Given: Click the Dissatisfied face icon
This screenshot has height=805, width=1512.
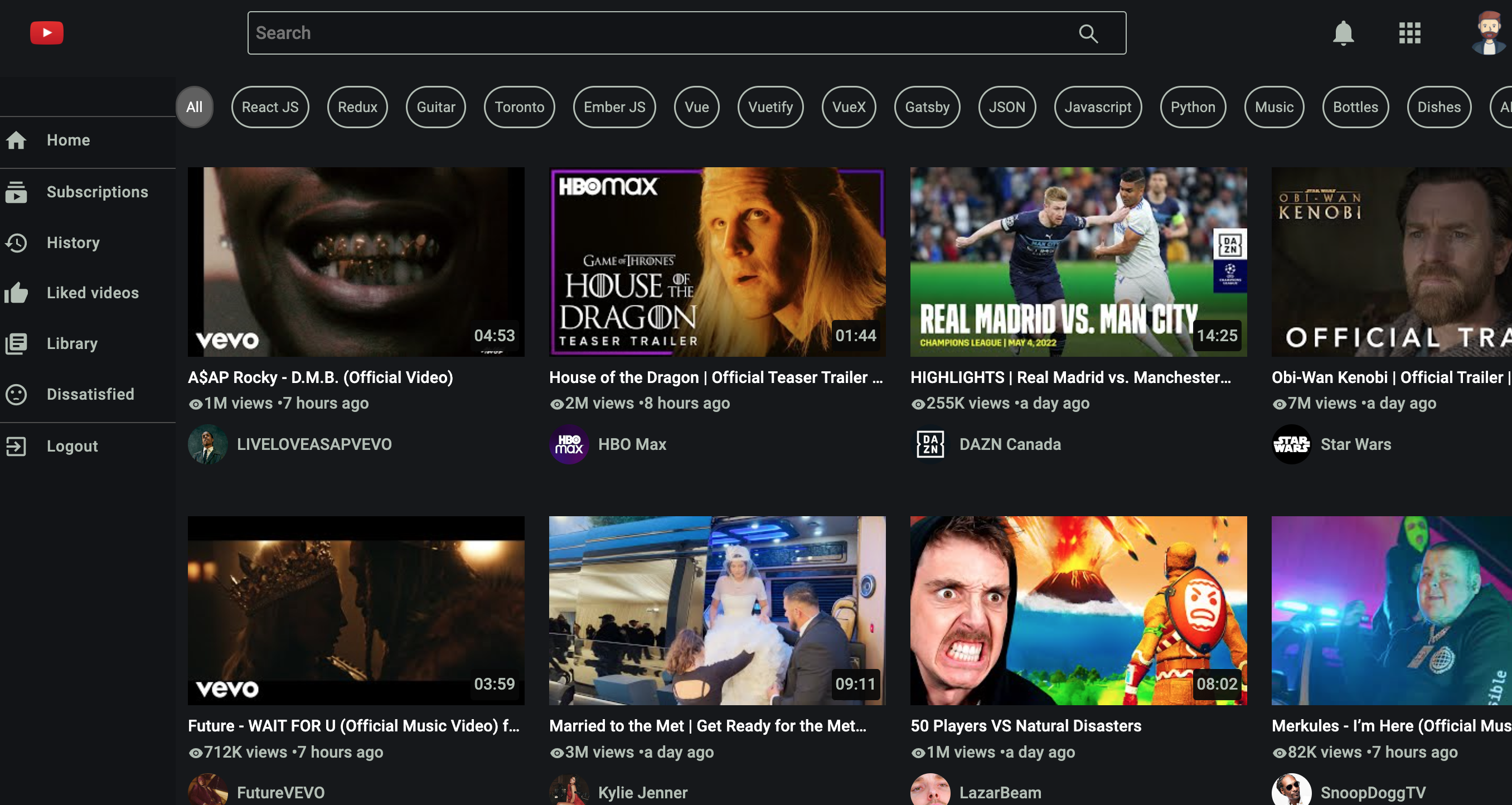Looking at the screenshot, I should tap(16, 394).
